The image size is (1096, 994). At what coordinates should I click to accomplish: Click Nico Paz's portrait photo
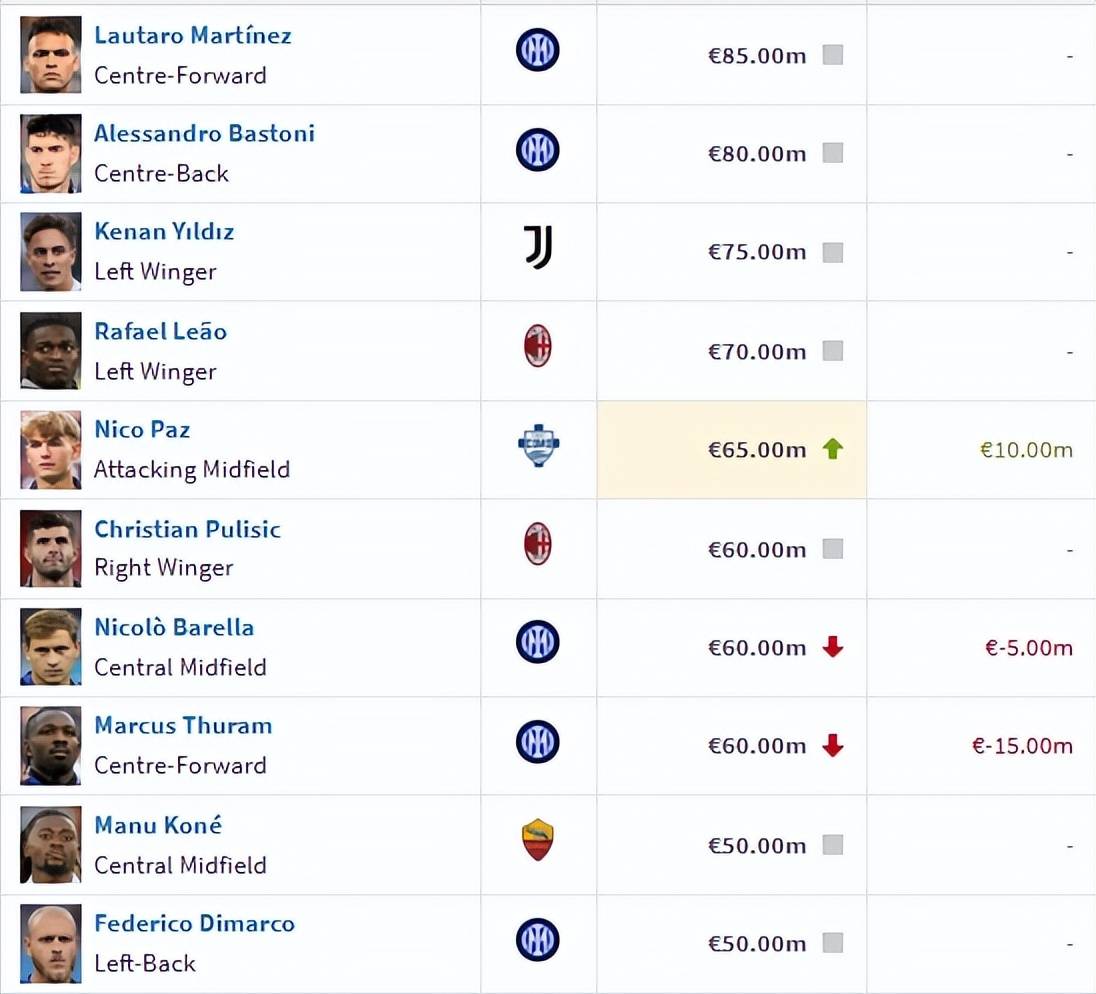click(50, 449)
